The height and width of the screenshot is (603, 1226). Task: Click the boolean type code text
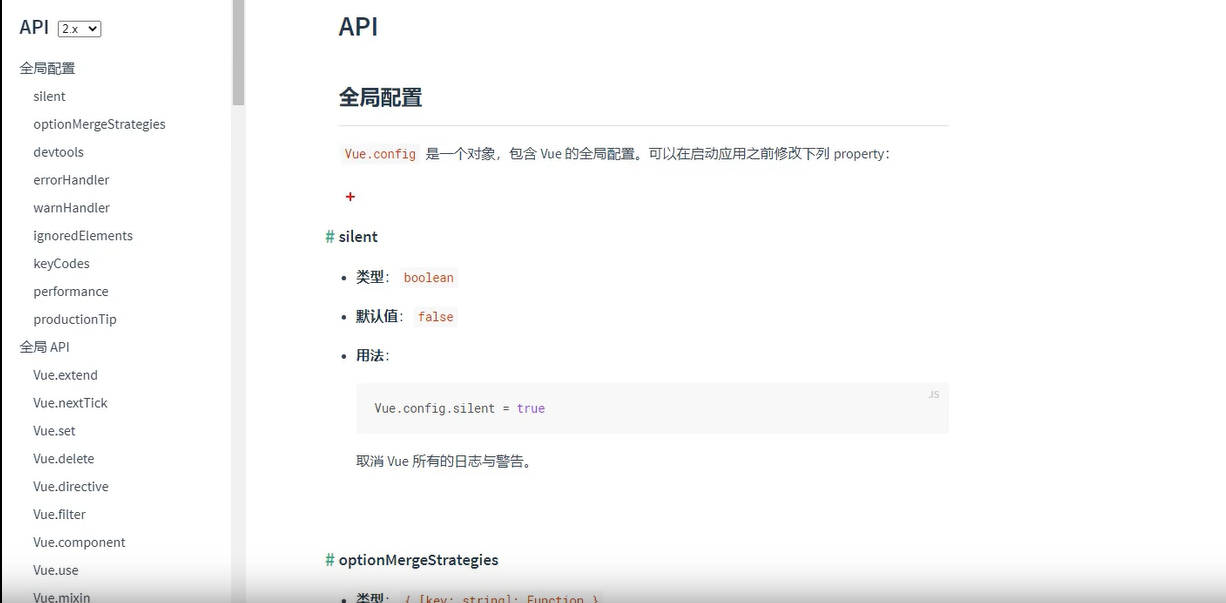point(428,278)
